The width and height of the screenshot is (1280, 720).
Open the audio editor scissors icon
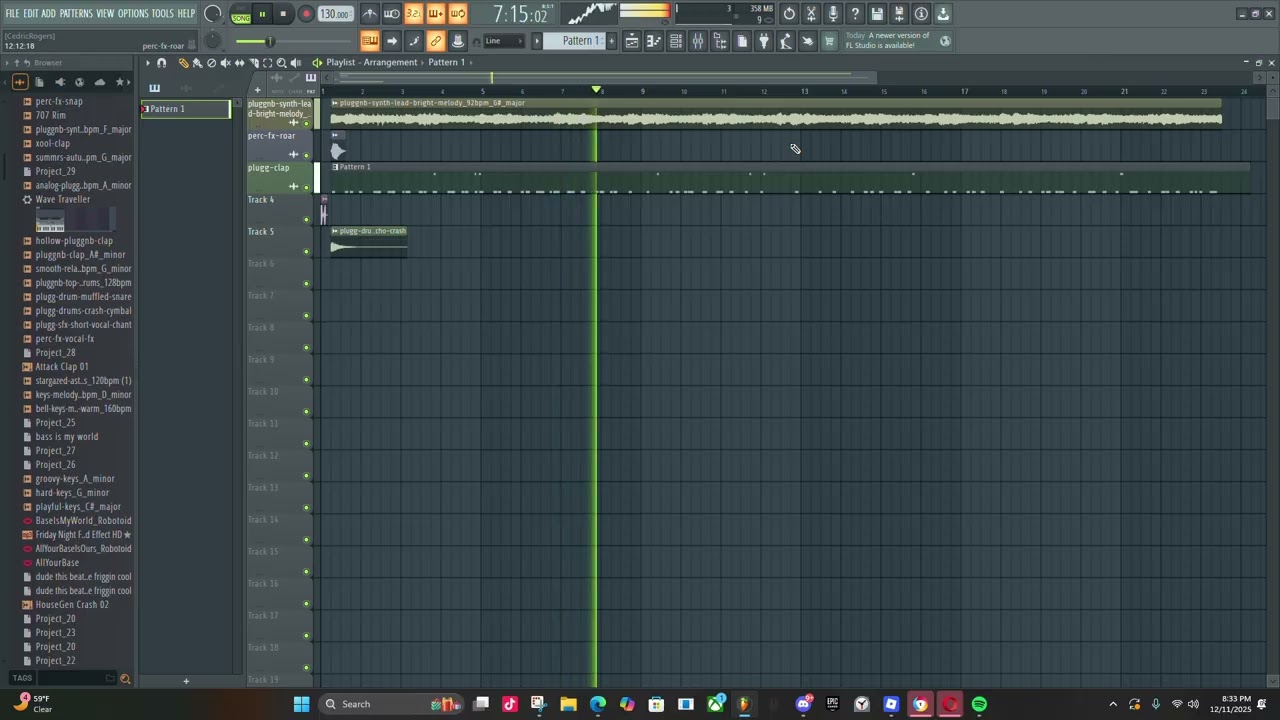tap(811, 14)
